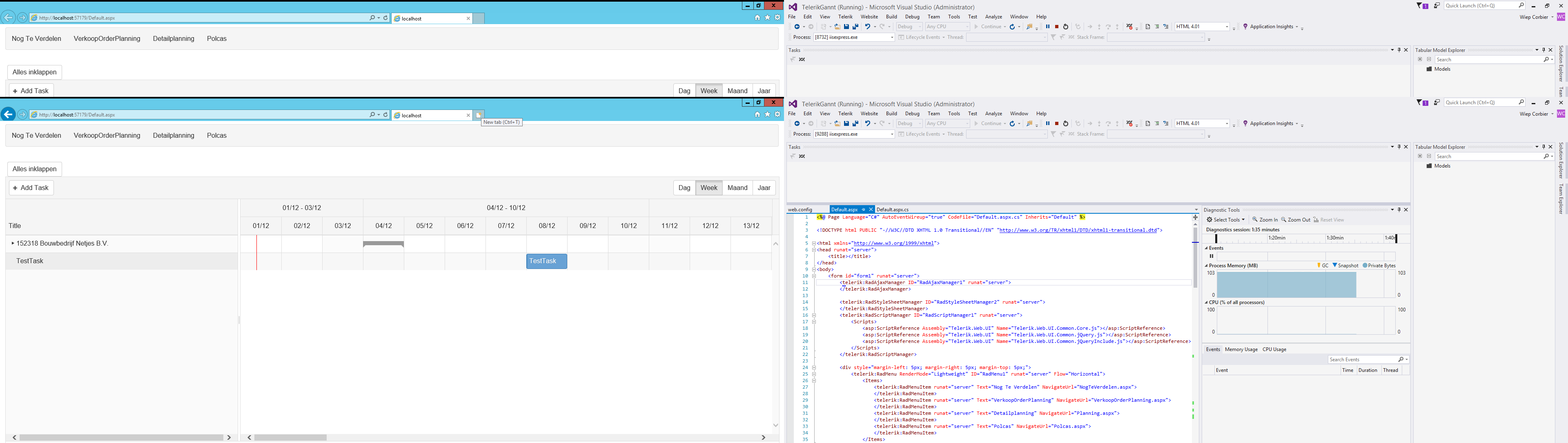
Task: Pin the Diagnostic Tools panel
Action: (x=1399, y=210)
